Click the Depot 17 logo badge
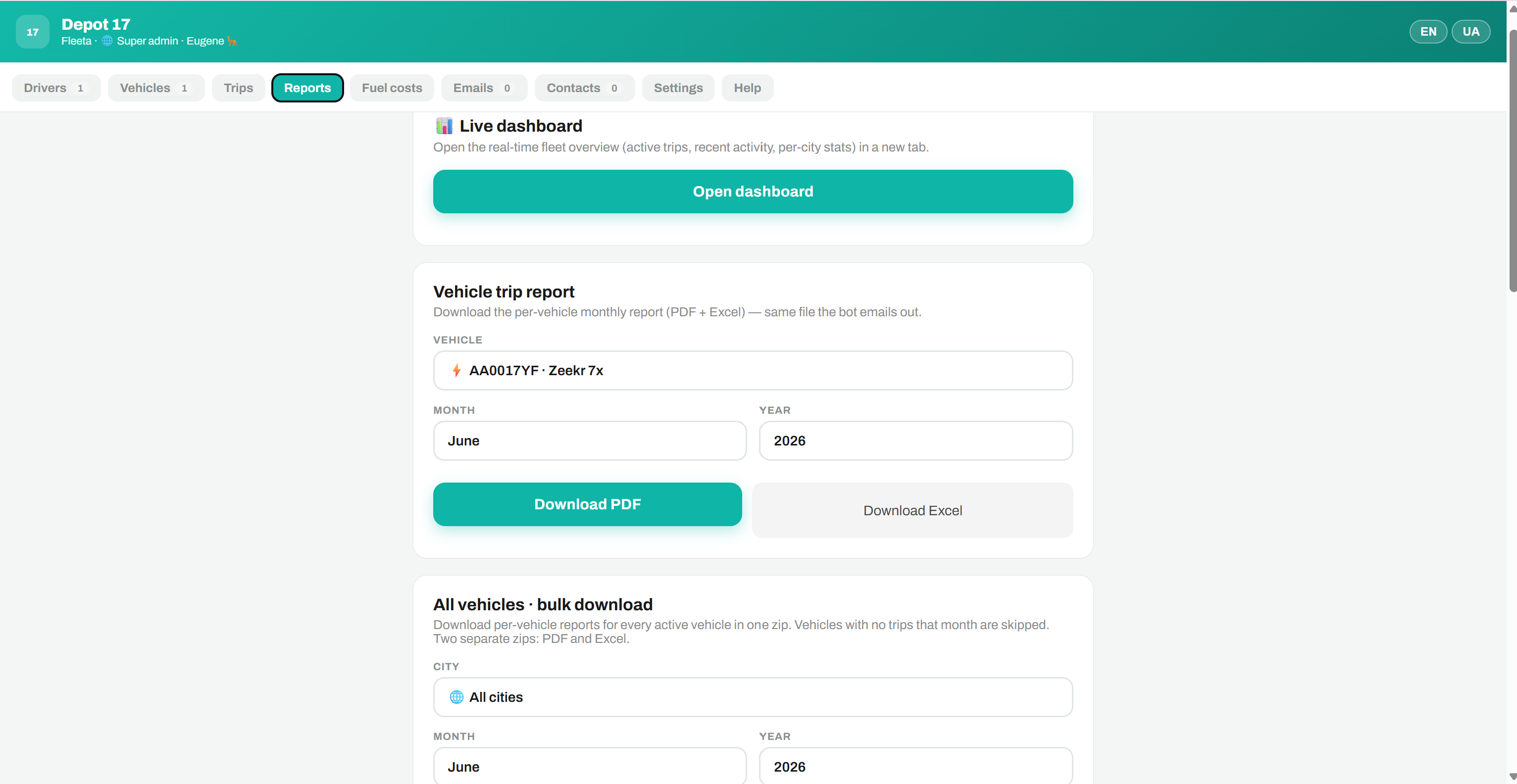1517x784 pixels. coord(32,32)
